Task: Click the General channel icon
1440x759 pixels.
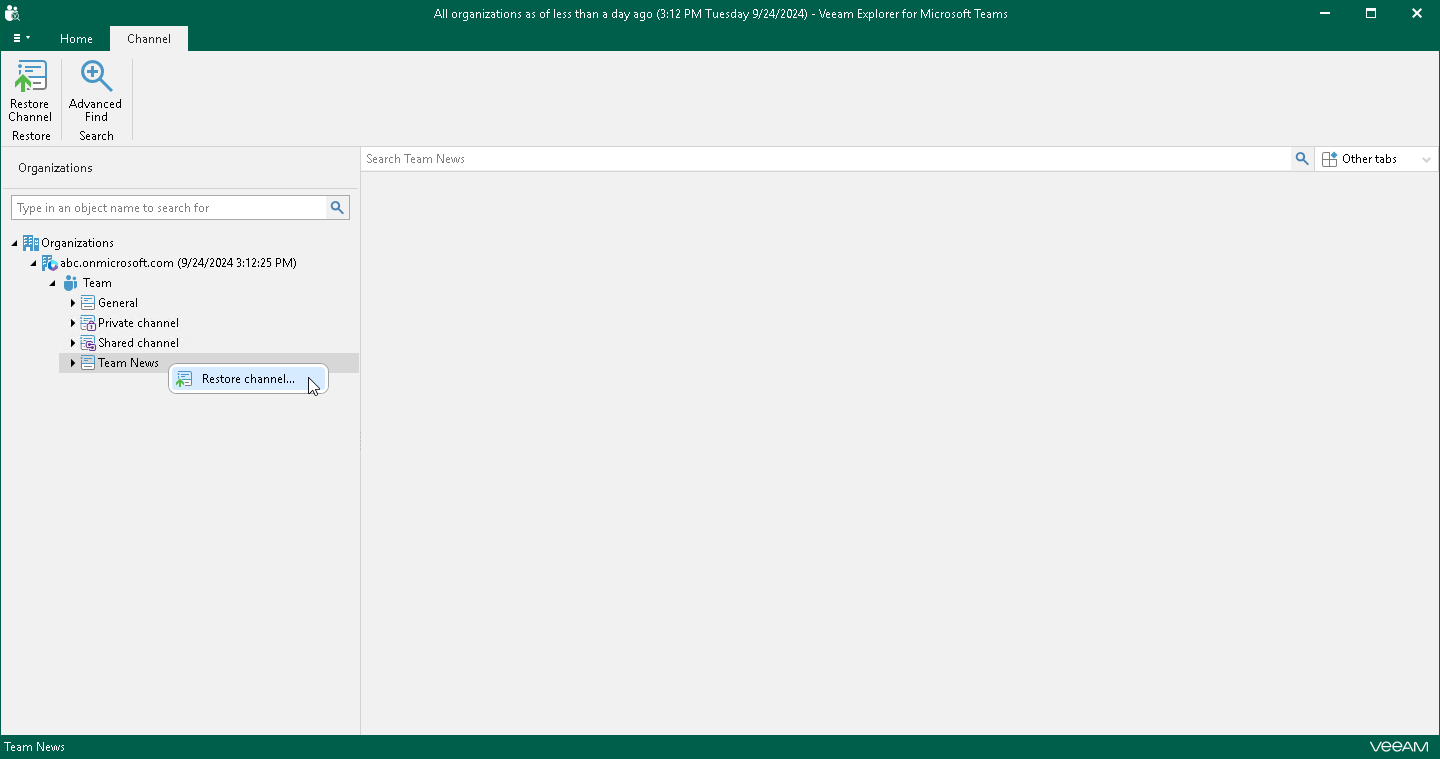Action: click(x=87, y=302)
